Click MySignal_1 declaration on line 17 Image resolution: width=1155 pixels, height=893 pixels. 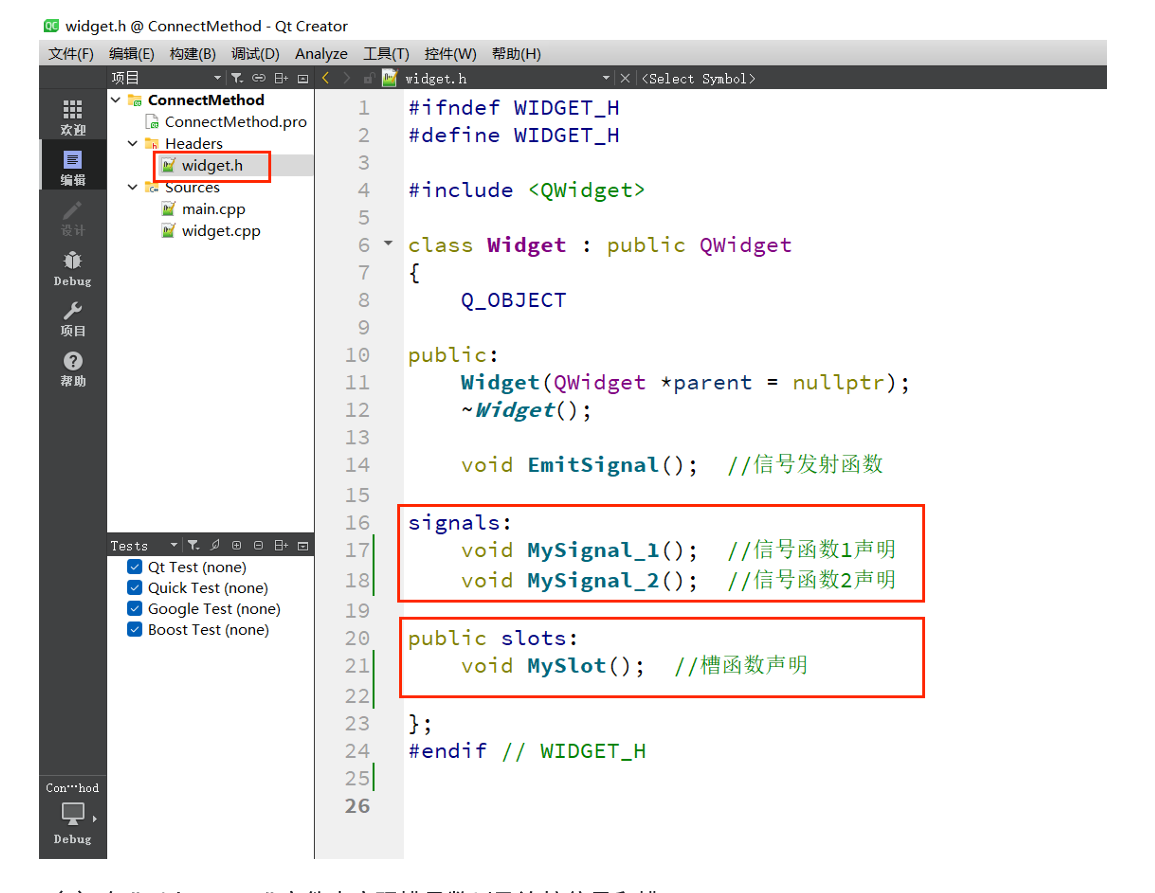(x=593, y=550)
